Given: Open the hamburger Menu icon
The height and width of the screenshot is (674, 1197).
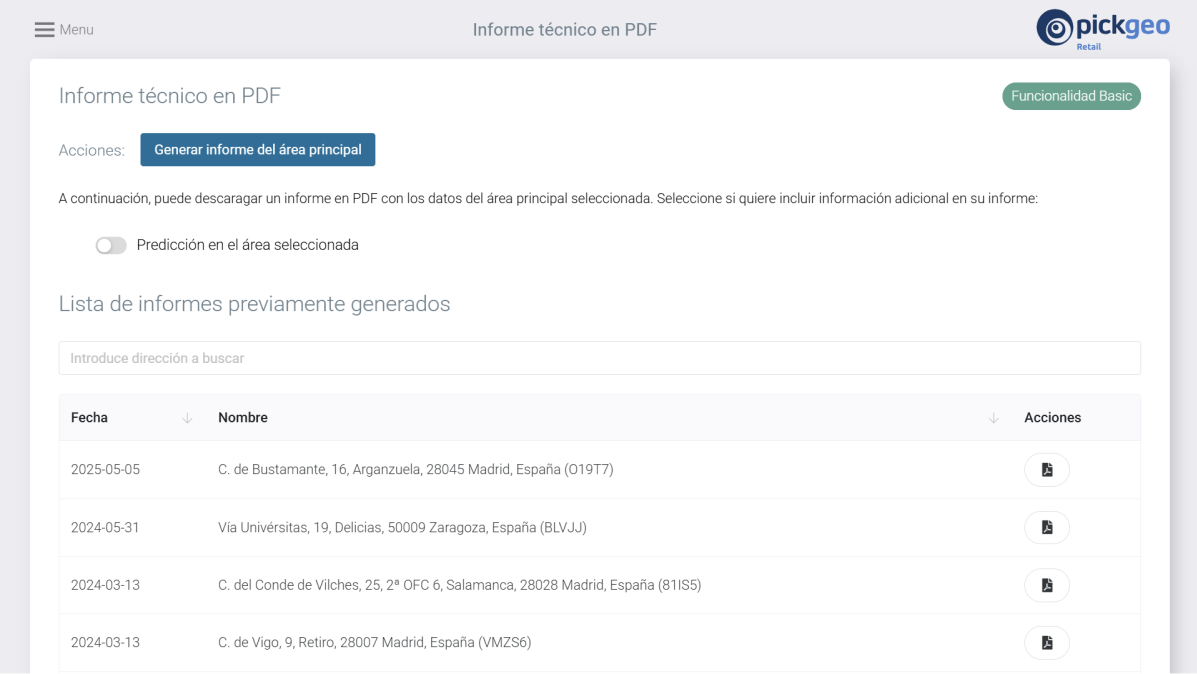Looking at the screenshot, I should point(44,30).
